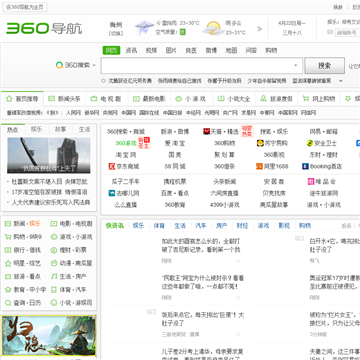Open the 4399小游戏 link
Image resolution: width=360 pixels, height=360 pixels.
pos(224,205)
